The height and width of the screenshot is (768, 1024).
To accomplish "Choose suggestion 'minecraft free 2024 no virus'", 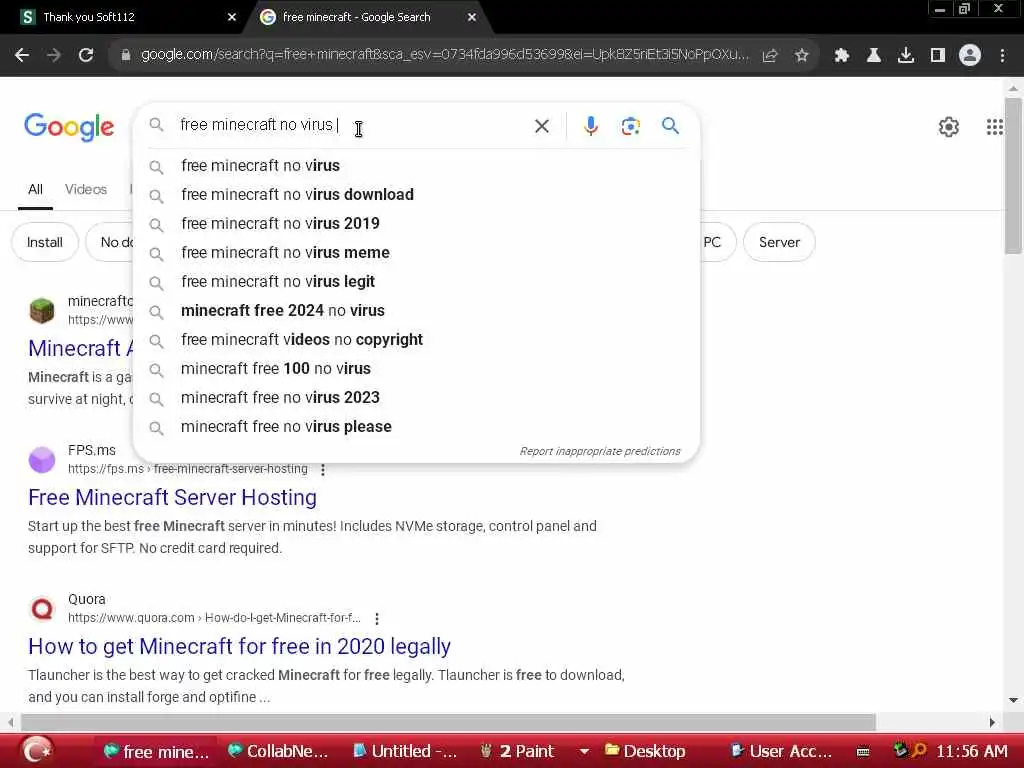I will pos(416,311).
